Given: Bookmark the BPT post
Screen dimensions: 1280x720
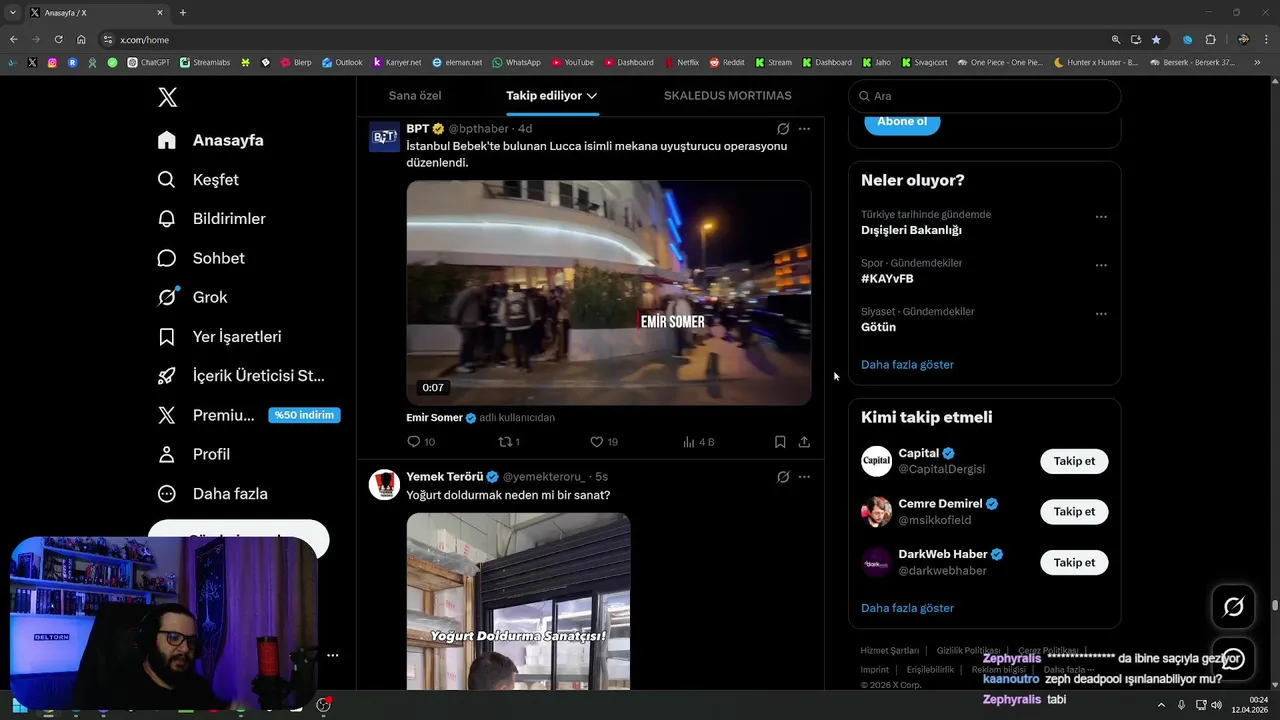Looking at the screenshot, I should point(780,442).
